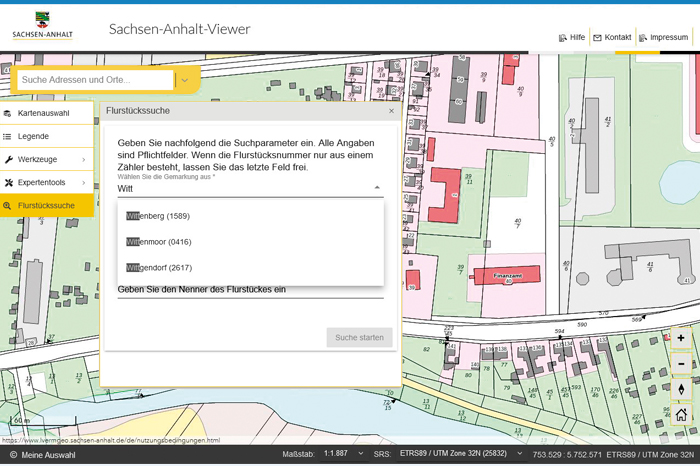The image size is (700, 466).
Task: Click the compass north-orientation button
Action: pos(681,390)
